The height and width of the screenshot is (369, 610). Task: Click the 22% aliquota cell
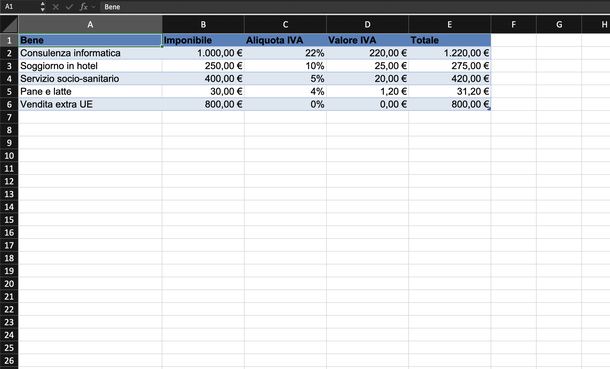tap(285, 53)
